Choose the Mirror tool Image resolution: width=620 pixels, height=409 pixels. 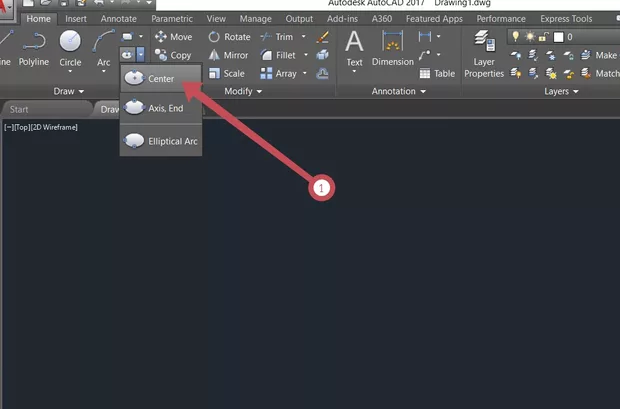pos(228,55)
